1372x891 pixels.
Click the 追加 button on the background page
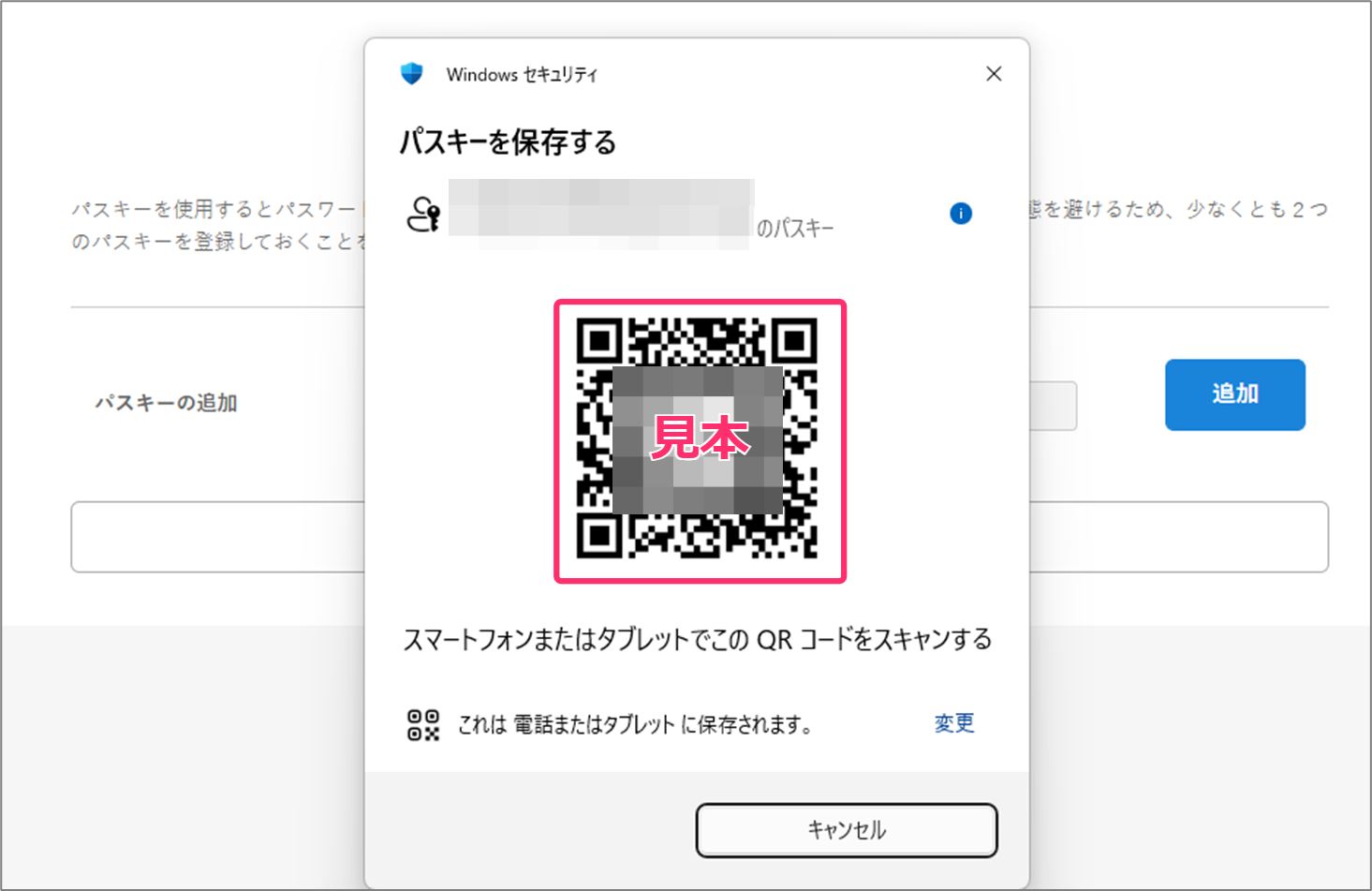[1235, 394]
